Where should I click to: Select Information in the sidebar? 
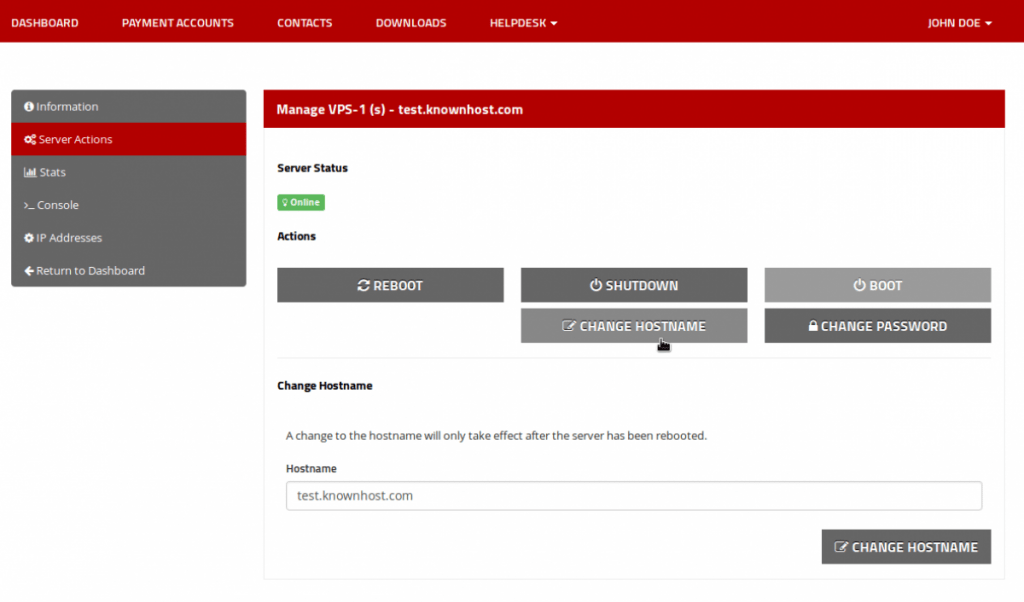point(129,106)
